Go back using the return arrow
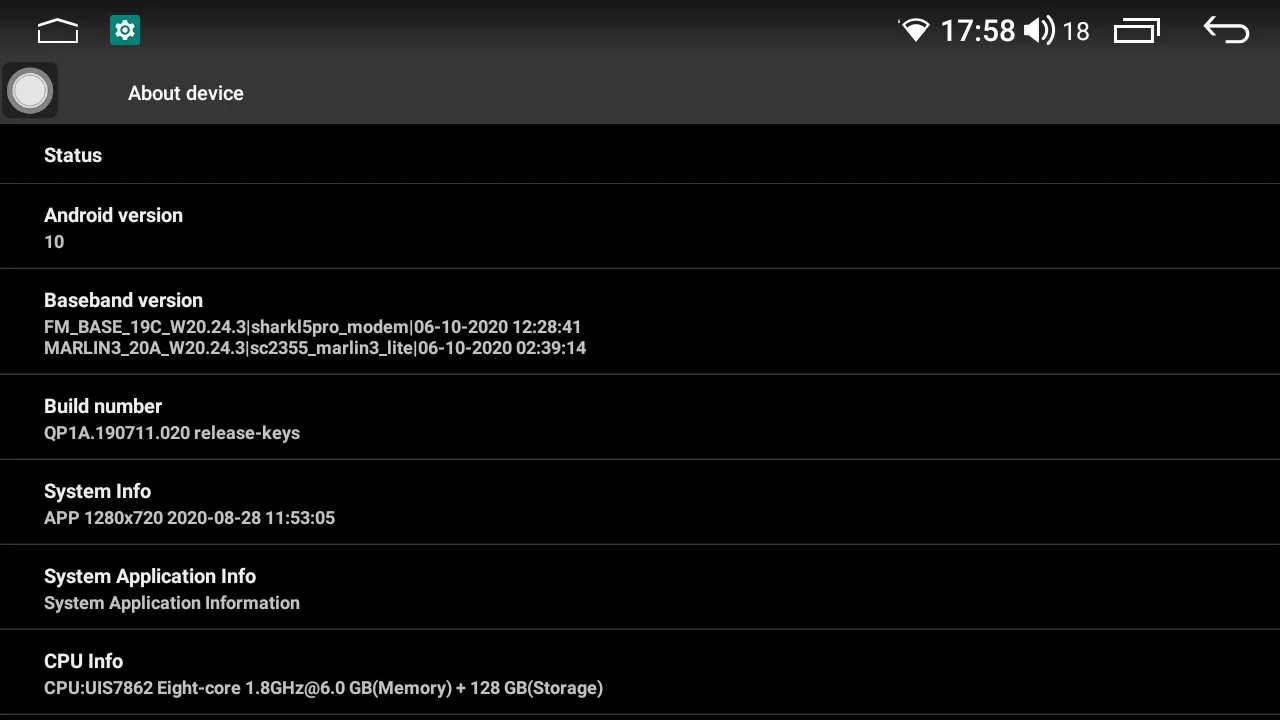 point(1226,30)
